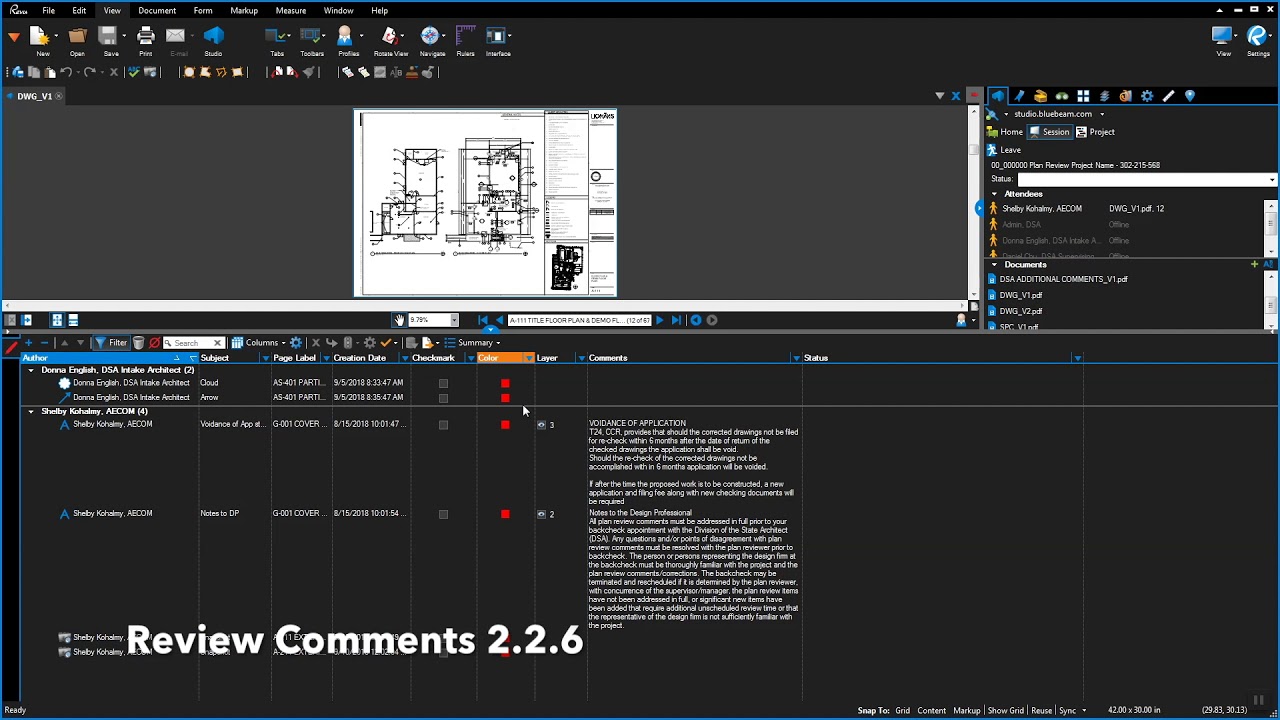Click the Project button in Studio panel
This screenshot has width=1280, height=720.
[x=1095, y=132]
